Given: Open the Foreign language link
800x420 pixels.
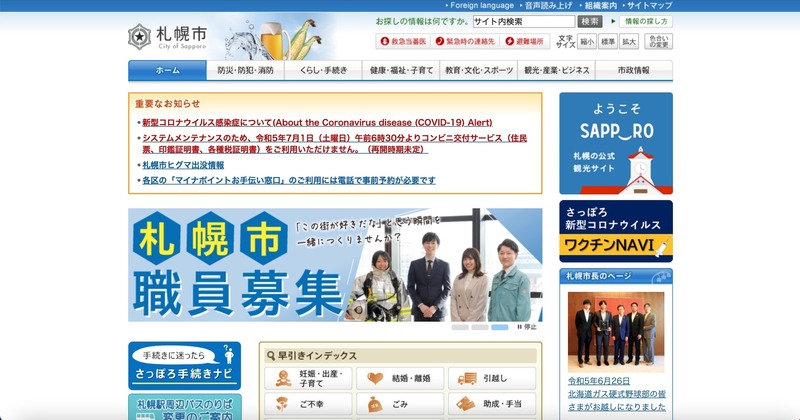Looking at the screenshot, I should [481, 6].
